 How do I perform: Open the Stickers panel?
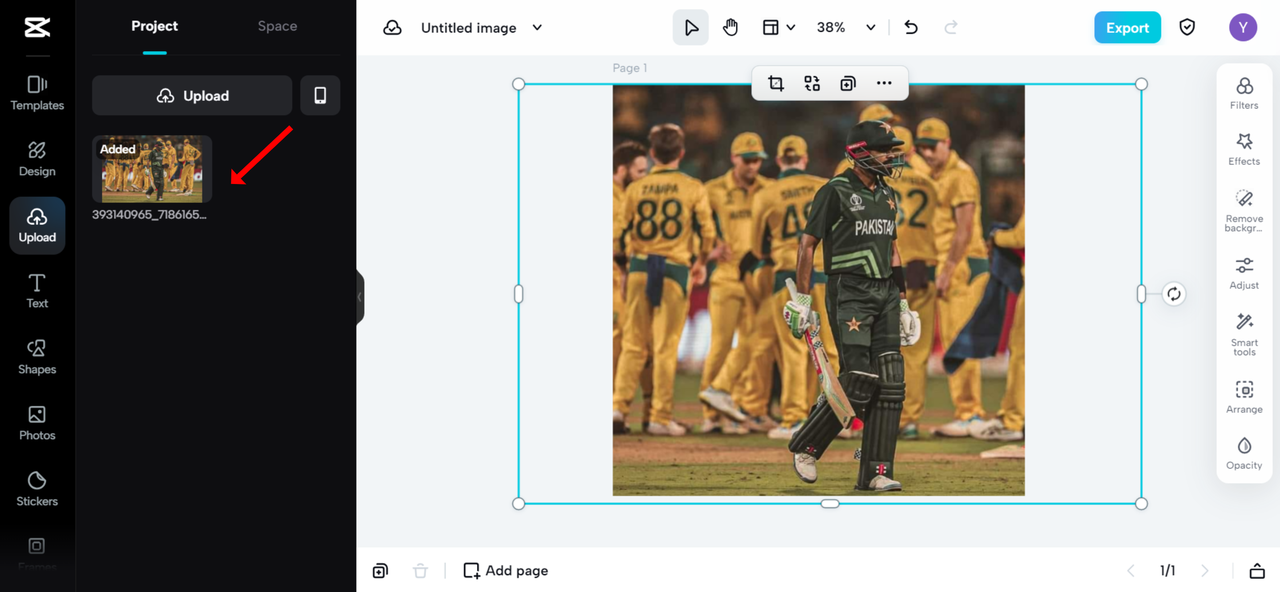[x=37, y=489]
